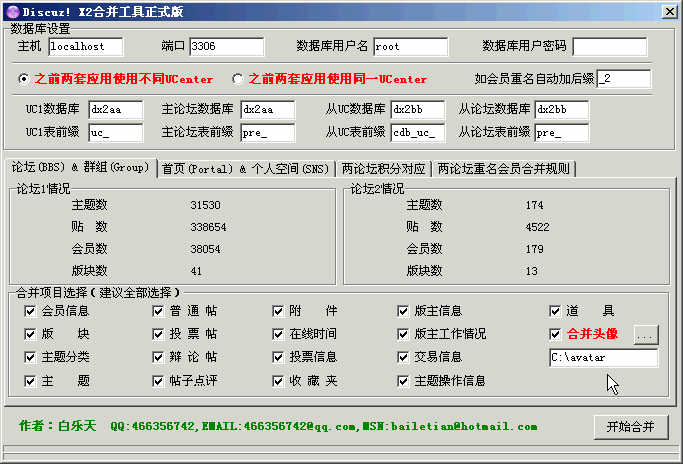683x464 pixels.
Task: Select the different UCenter radio option
Action: [24, 79]
